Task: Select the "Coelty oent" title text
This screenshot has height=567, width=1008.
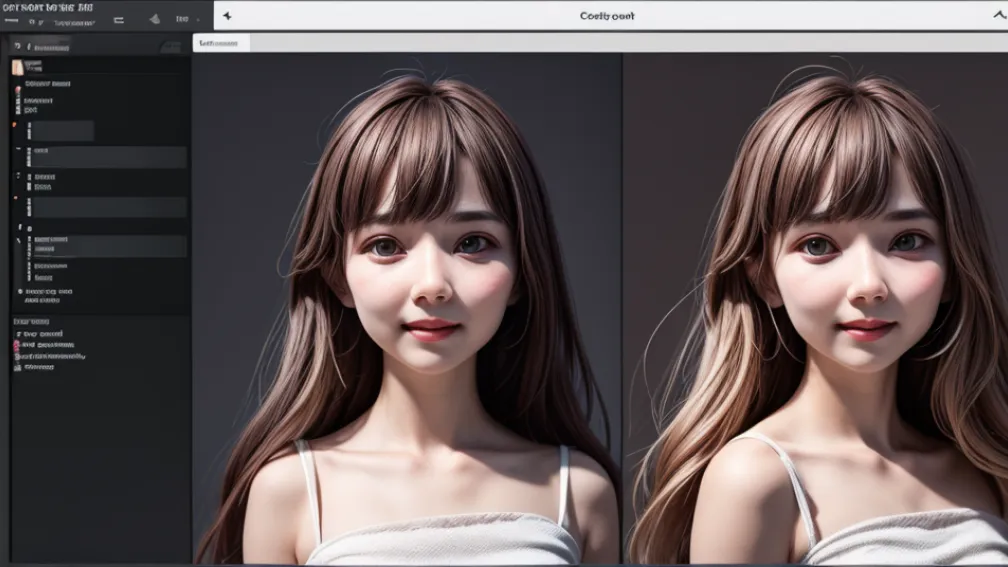Action: point(607,16)
